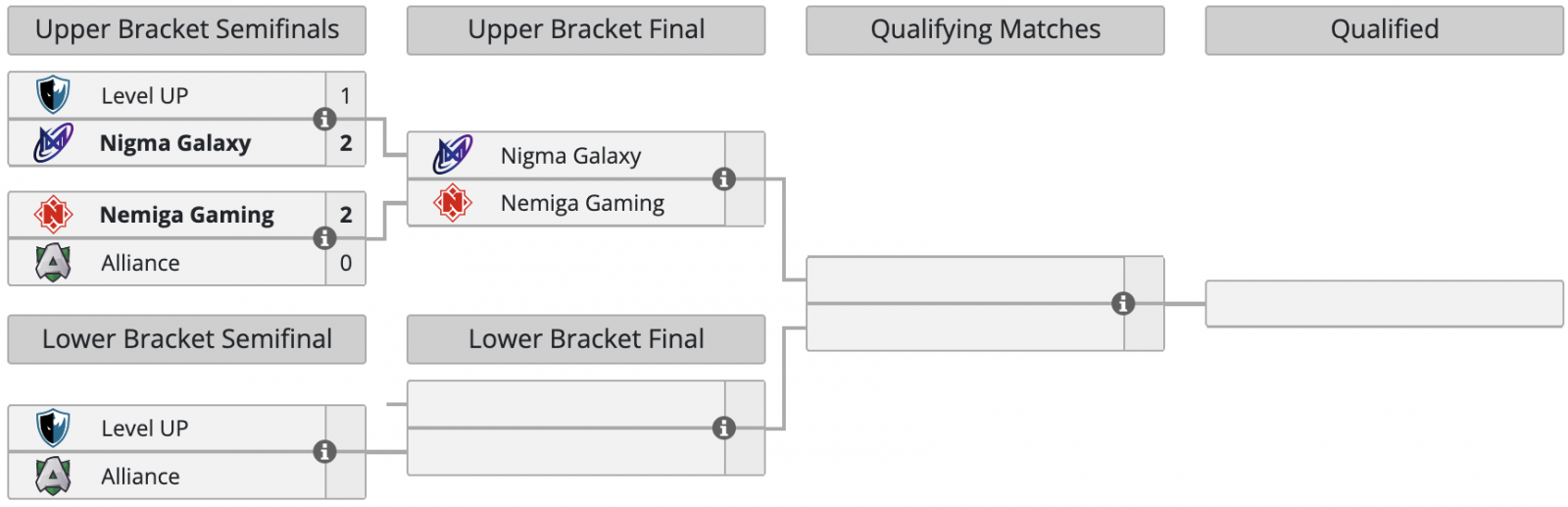The width and height of the screenshot is (1568, 507).
Task: Expand Lower Bracket Semifinal match info
Action: (324, 452)
